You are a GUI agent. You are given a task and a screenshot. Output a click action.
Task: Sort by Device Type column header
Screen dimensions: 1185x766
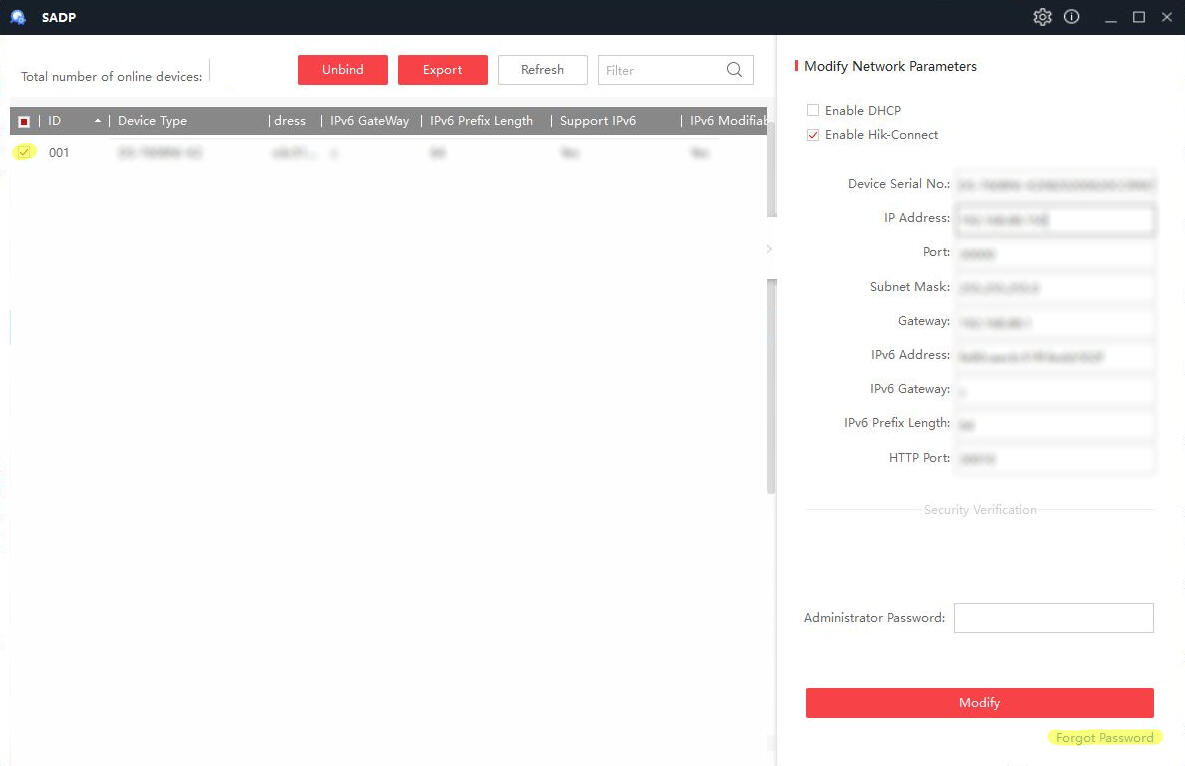152,121
